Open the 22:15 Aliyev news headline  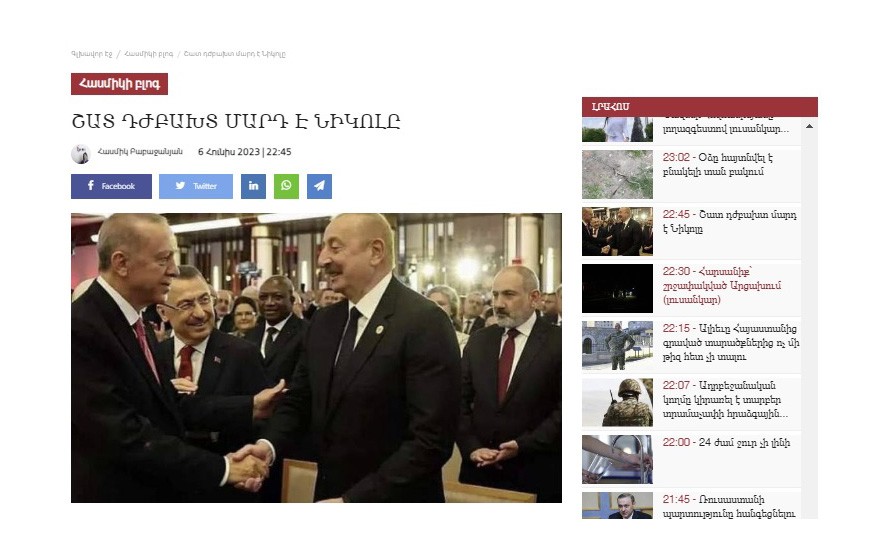point(731,343)
